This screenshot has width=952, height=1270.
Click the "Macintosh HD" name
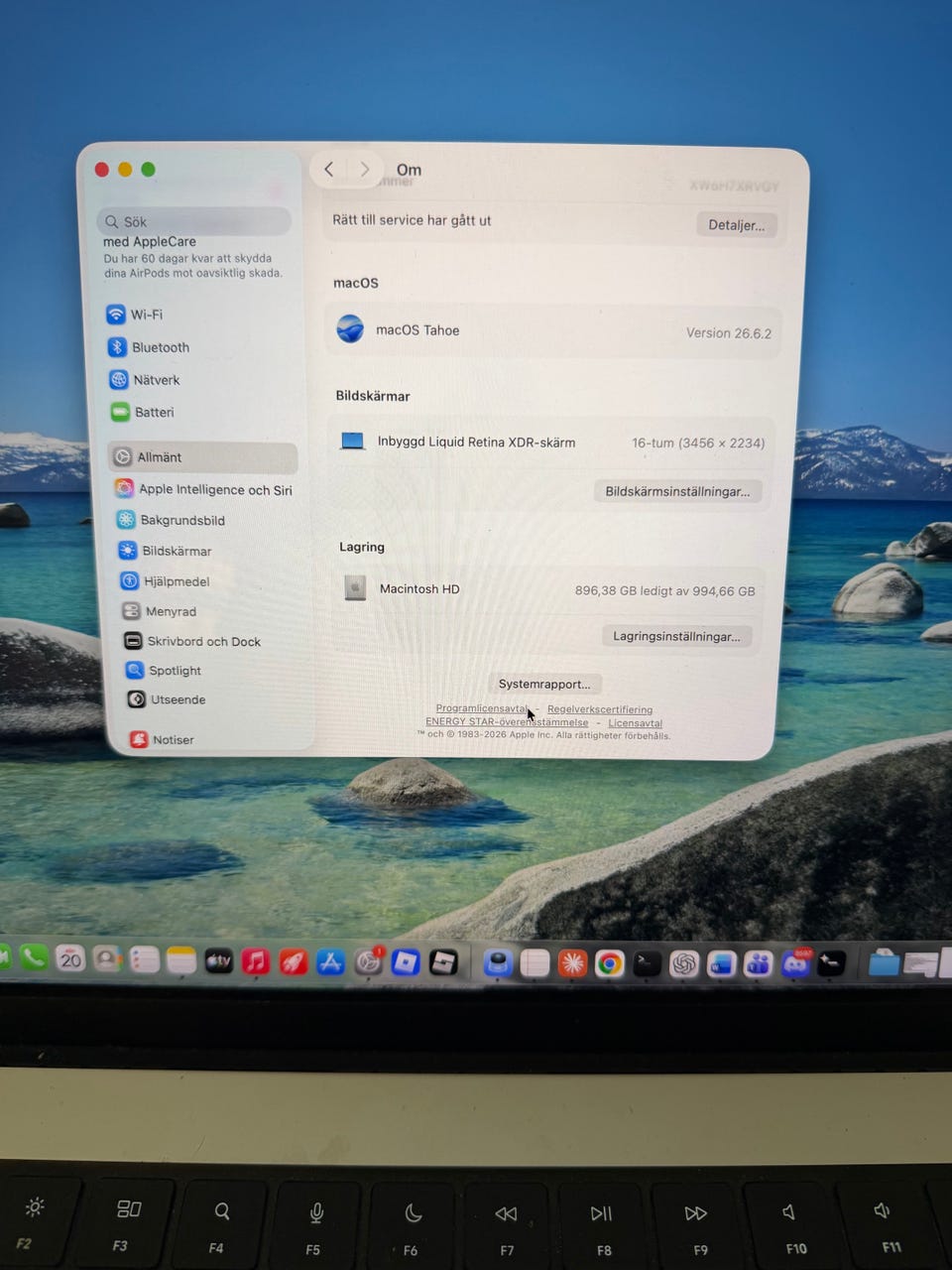(x=419, y=589)
